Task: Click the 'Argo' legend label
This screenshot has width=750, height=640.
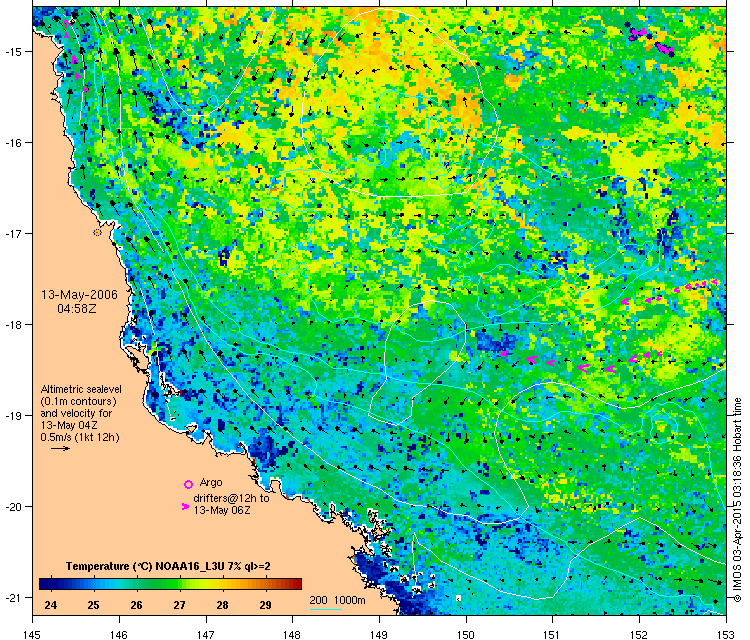Action: pos(211,483)
